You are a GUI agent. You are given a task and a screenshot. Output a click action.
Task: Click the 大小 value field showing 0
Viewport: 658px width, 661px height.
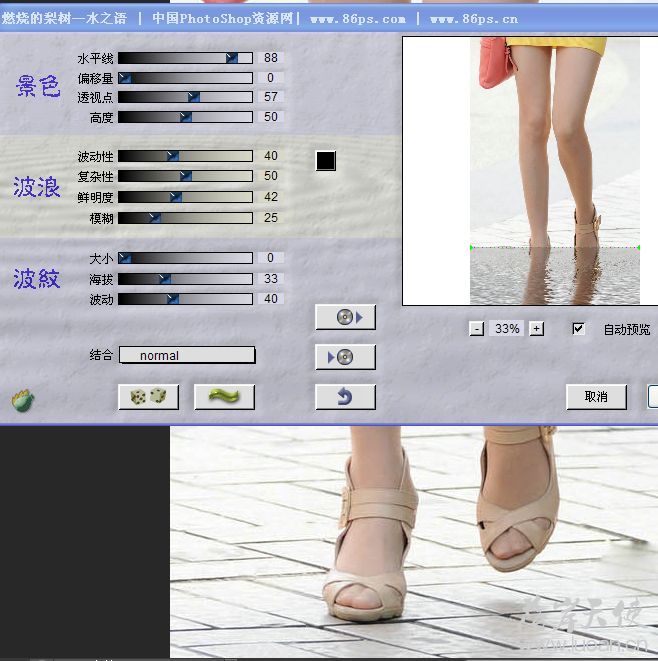tap(271, 258)
